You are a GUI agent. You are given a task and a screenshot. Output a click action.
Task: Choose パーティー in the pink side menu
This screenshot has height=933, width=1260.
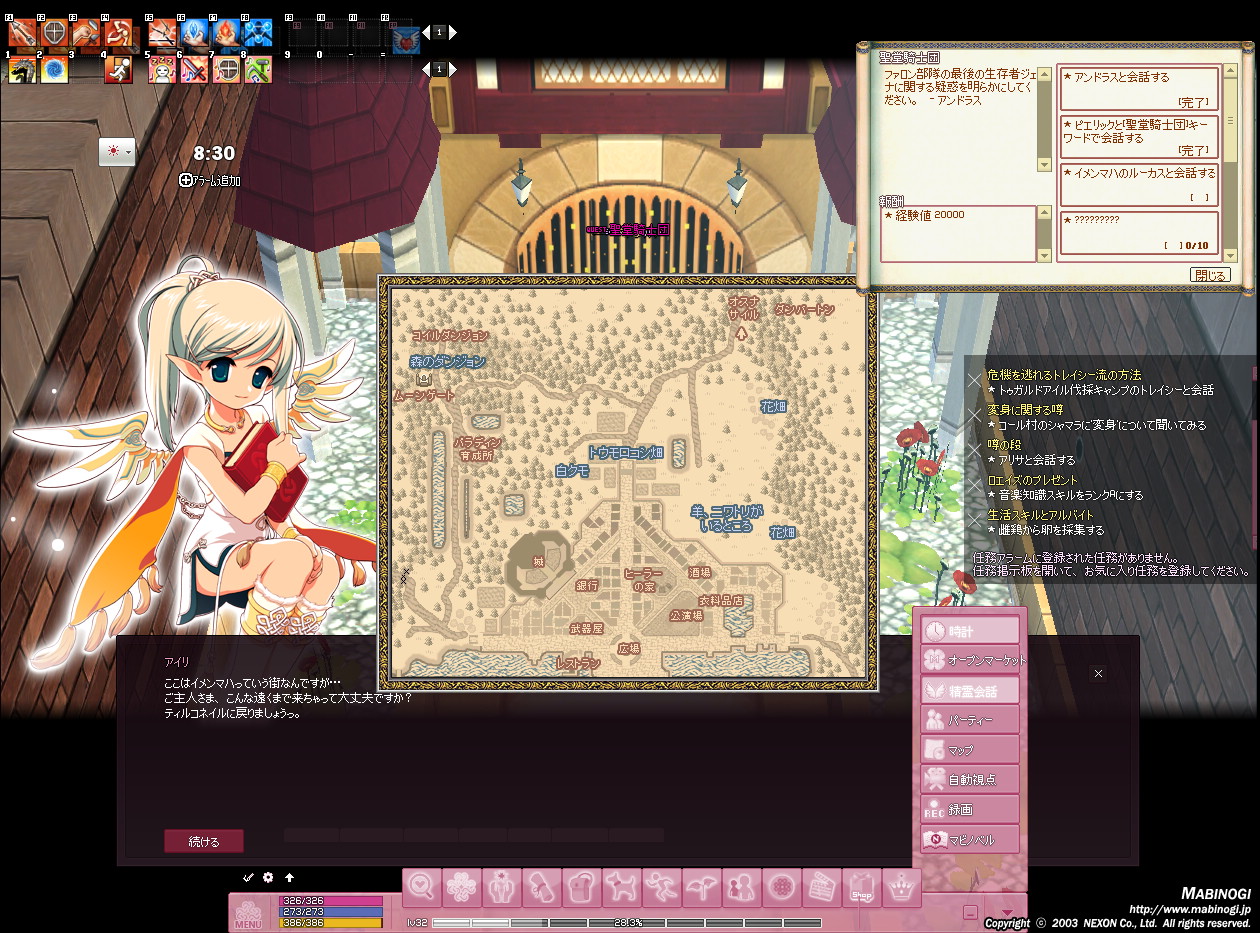tap(970, 719)
